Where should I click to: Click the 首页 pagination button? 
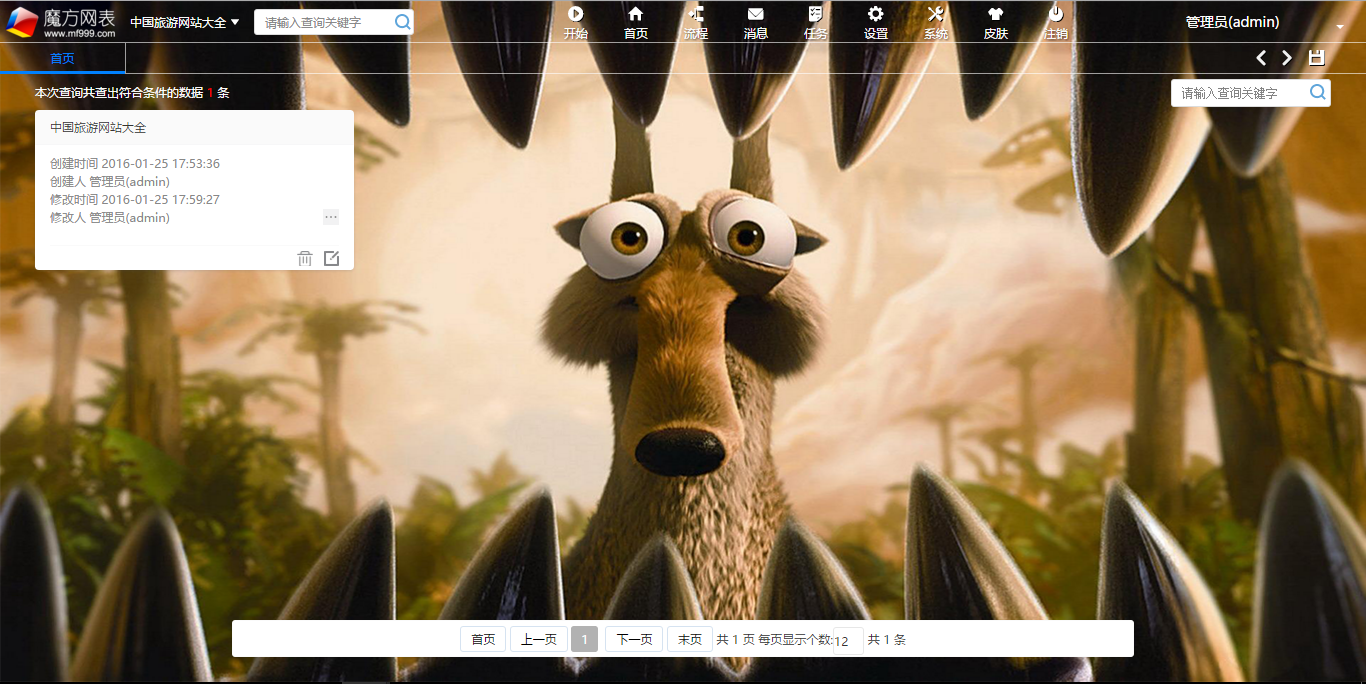pos(483,639)
